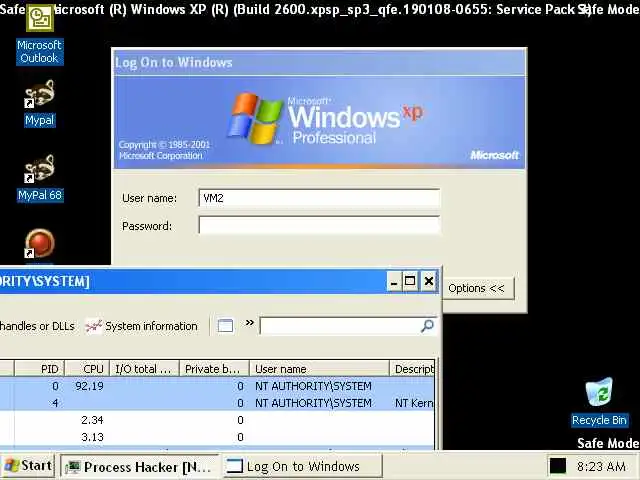Screen dimensions: 640x480
Task: Select the red ball desktop shortcut
Action: pyautogui.click(x=40, y=244)
